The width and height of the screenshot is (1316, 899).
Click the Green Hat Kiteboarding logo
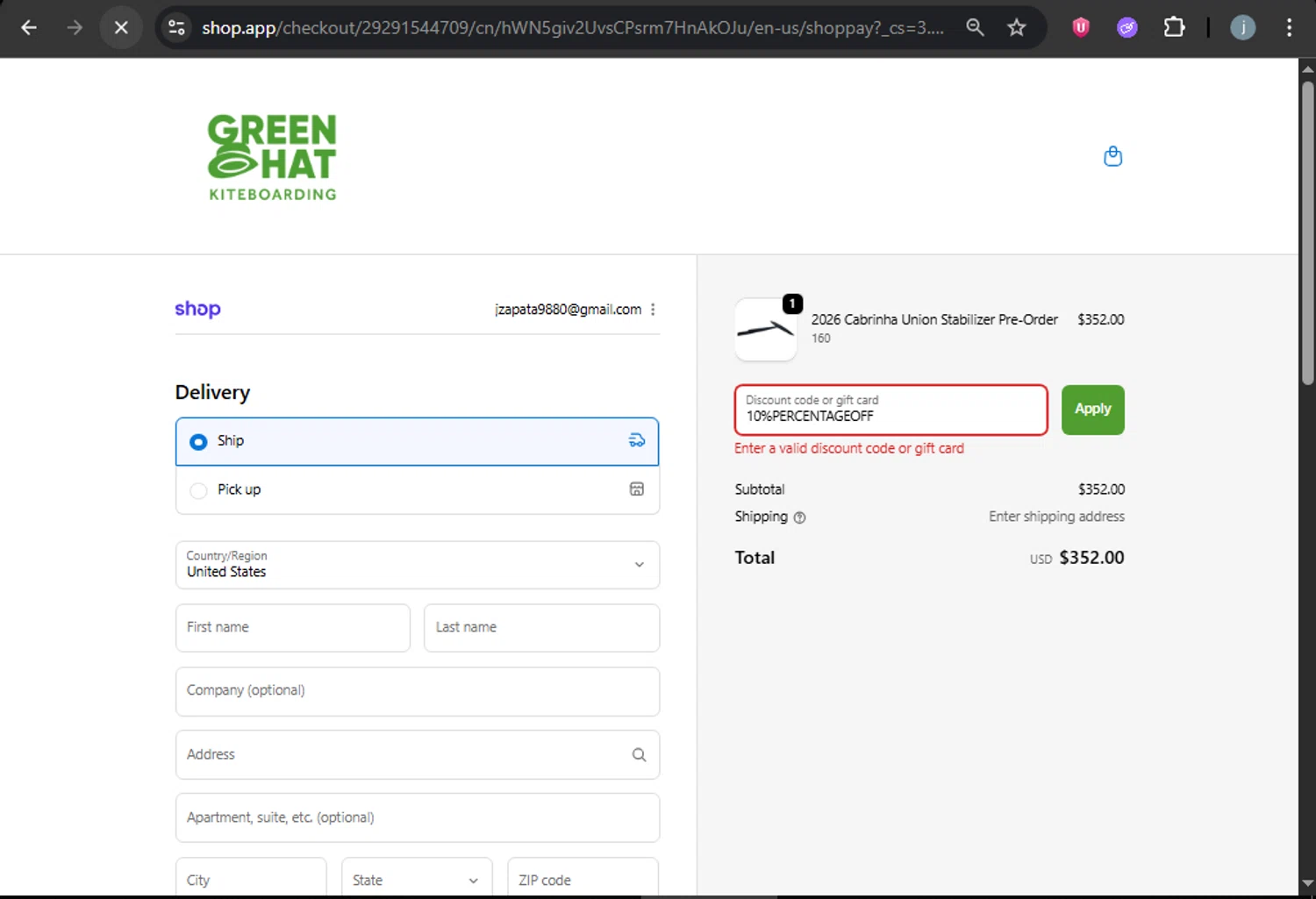coord(272,157)
